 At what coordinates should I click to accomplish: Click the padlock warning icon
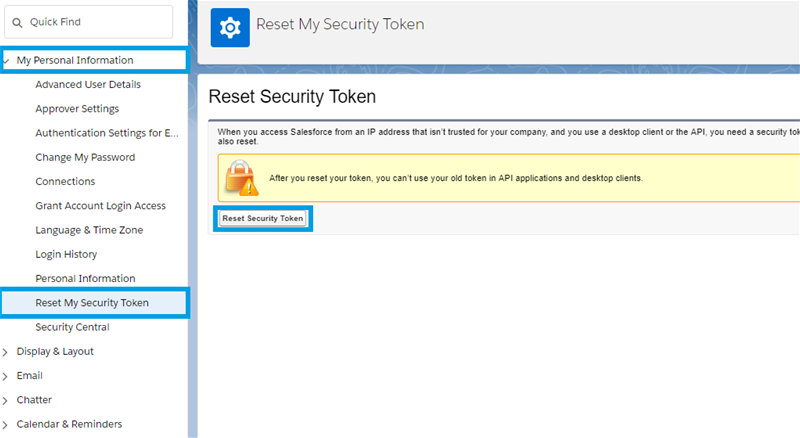click(240, 177)
